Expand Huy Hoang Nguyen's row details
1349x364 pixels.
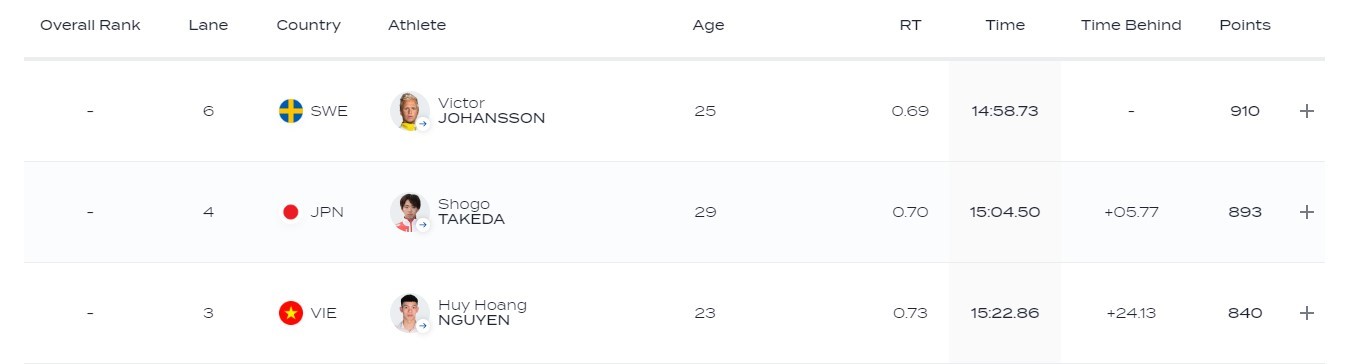pyautogui.click(x=1306, y=313)
